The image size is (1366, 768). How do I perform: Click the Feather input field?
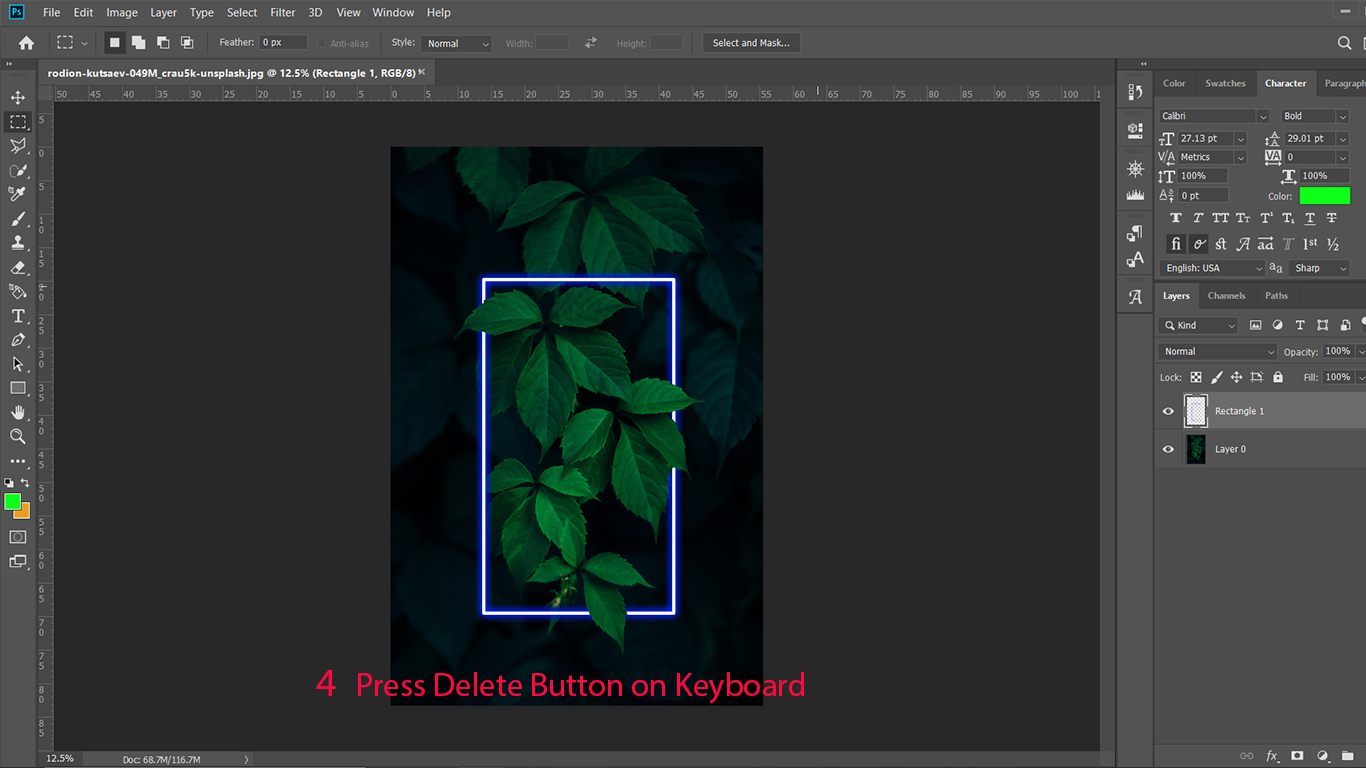tap(283, 43)
